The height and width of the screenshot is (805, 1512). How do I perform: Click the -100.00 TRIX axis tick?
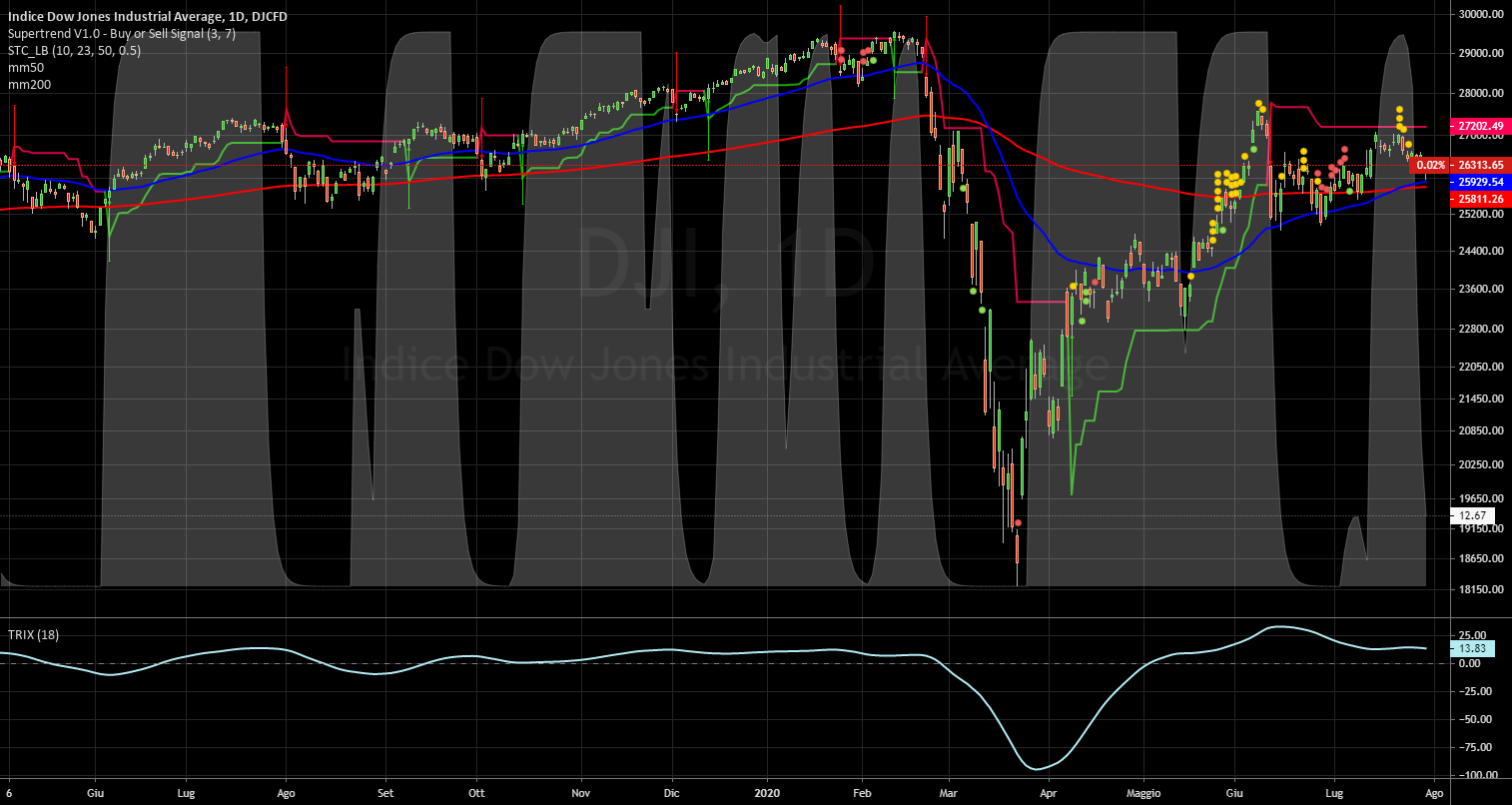pos(1476,775)
